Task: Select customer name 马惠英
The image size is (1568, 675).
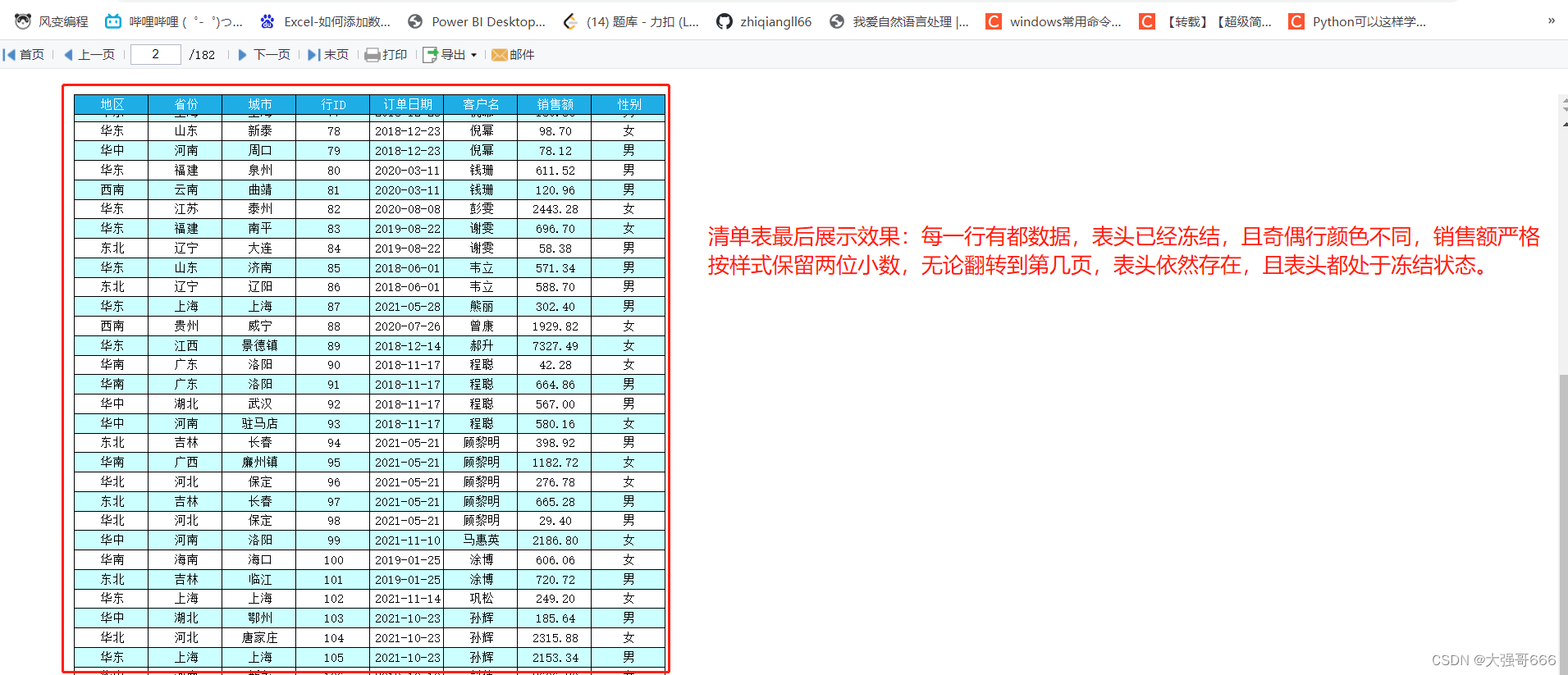Action: [x=481, y=540]
